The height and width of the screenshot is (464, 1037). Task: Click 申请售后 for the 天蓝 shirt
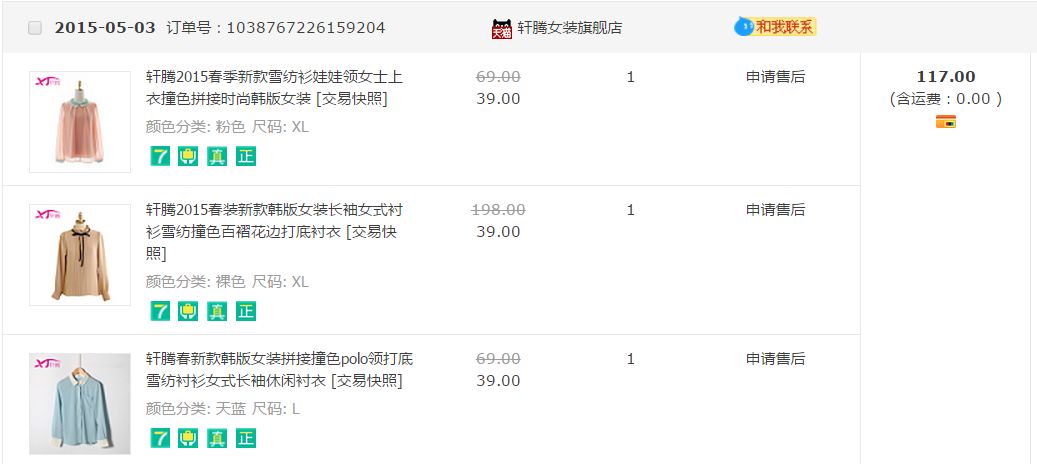775,359
